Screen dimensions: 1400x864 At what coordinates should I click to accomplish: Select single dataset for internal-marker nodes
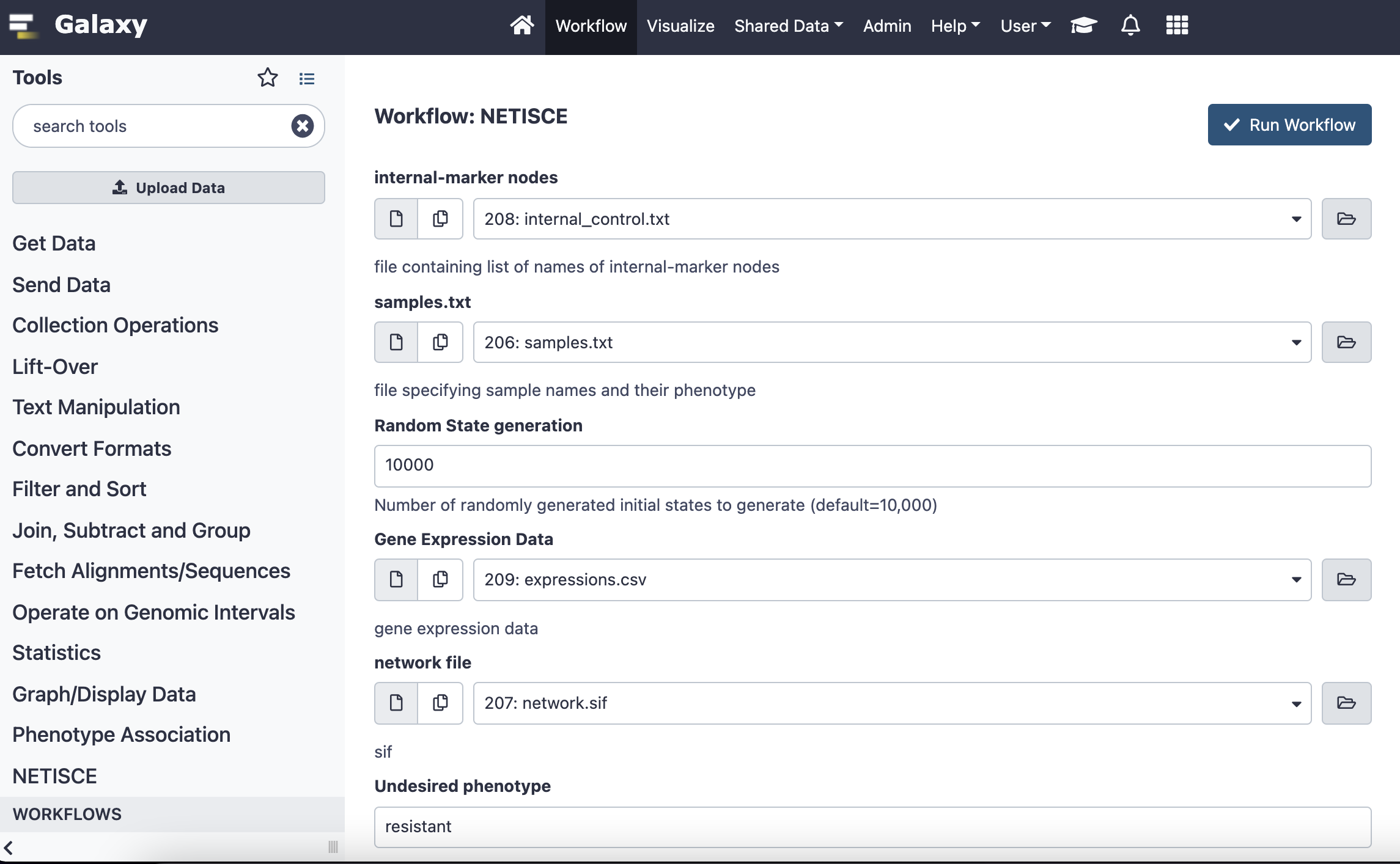tap(396, 219)
